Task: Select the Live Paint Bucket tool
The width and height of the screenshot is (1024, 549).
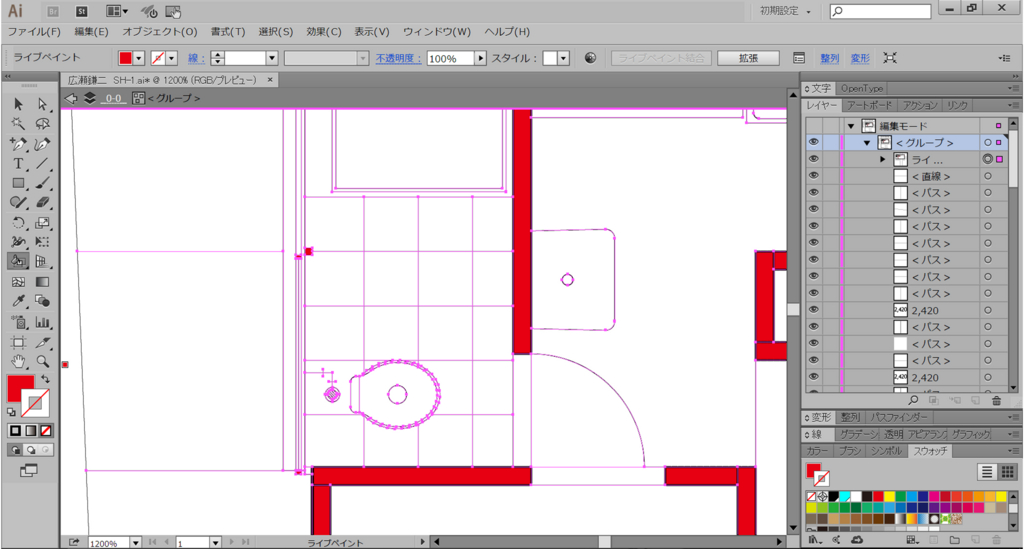Action: [18, 262]
